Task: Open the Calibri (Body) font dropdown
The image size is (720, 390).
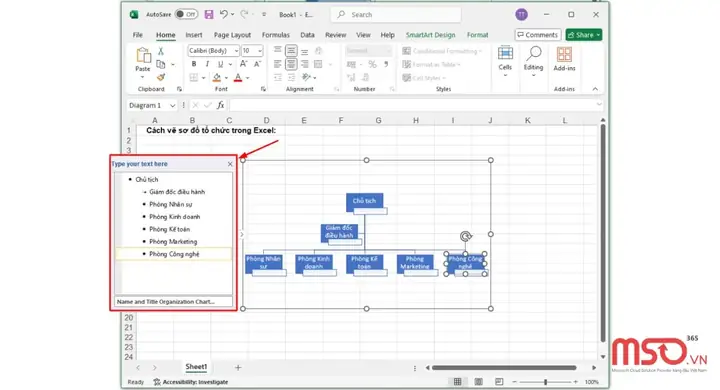Action: pos(236,51)
